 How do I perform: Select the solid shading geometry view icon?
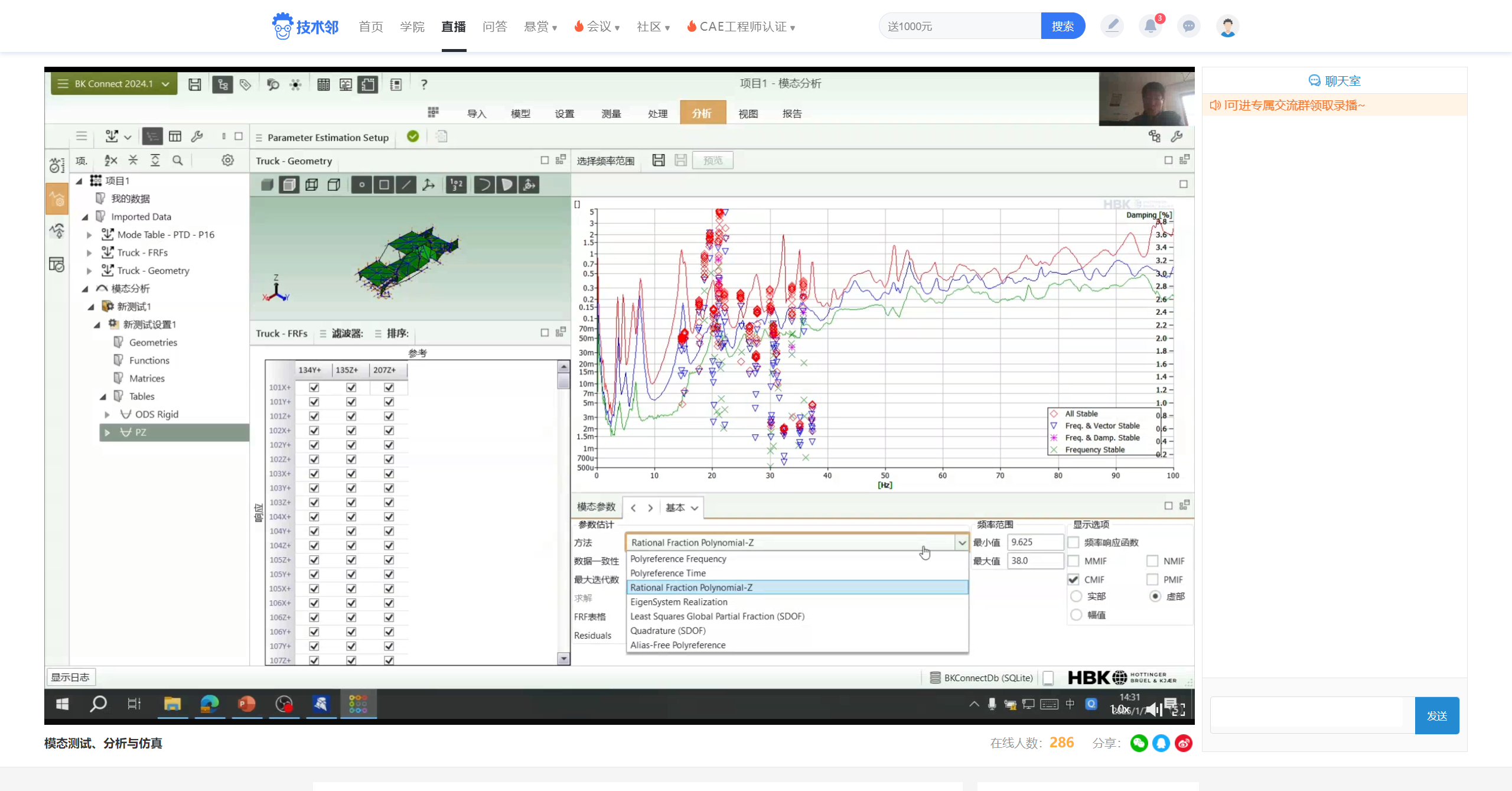point(267,185)
